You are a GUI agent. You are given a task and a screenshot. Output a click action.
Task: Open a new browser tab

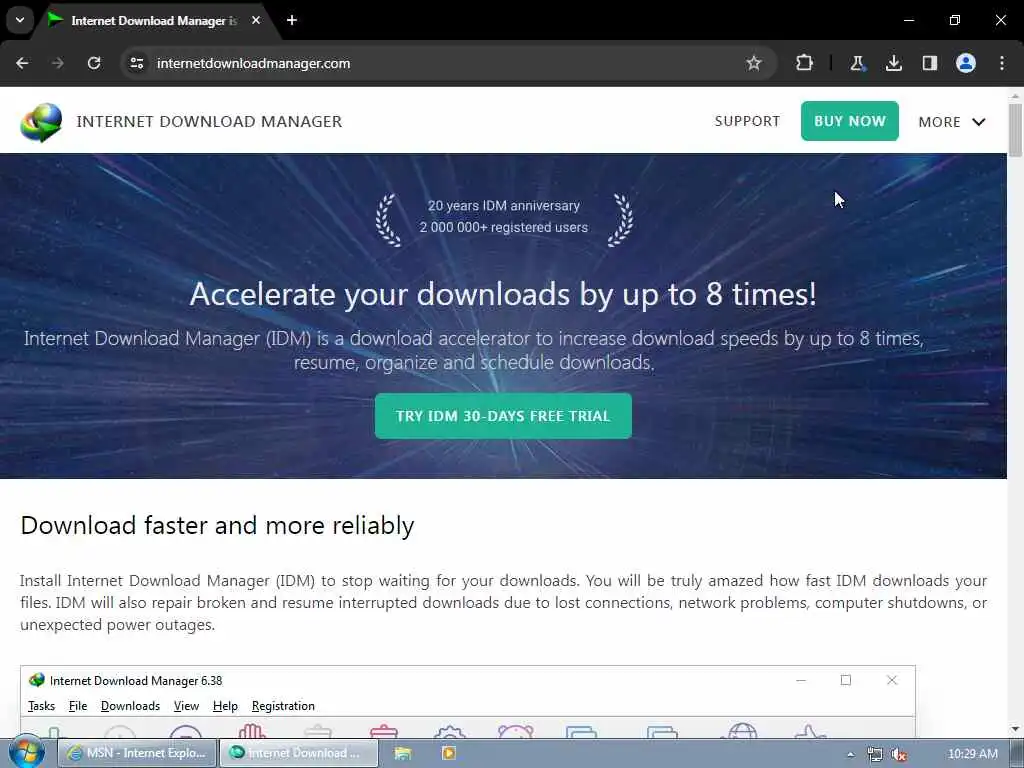pos(292,20)
